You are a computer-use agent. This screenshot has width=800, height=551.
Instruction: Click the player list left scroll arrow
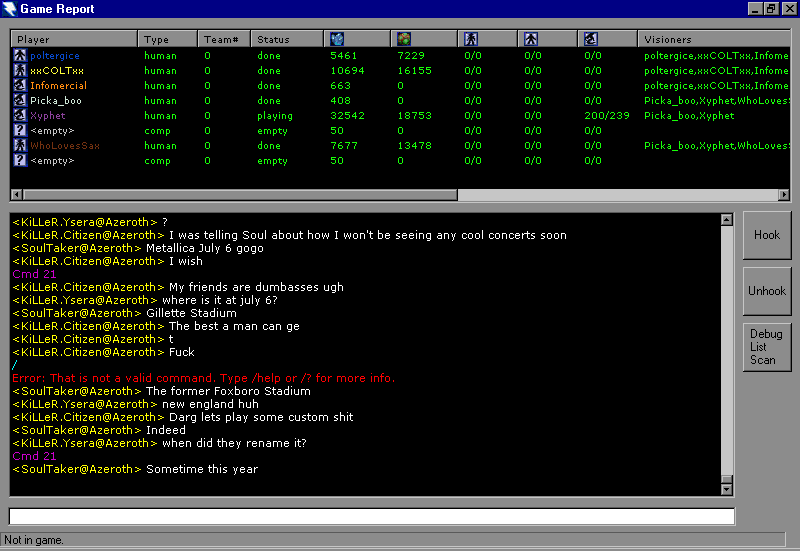pyautogui.click(x=17, y=194)
